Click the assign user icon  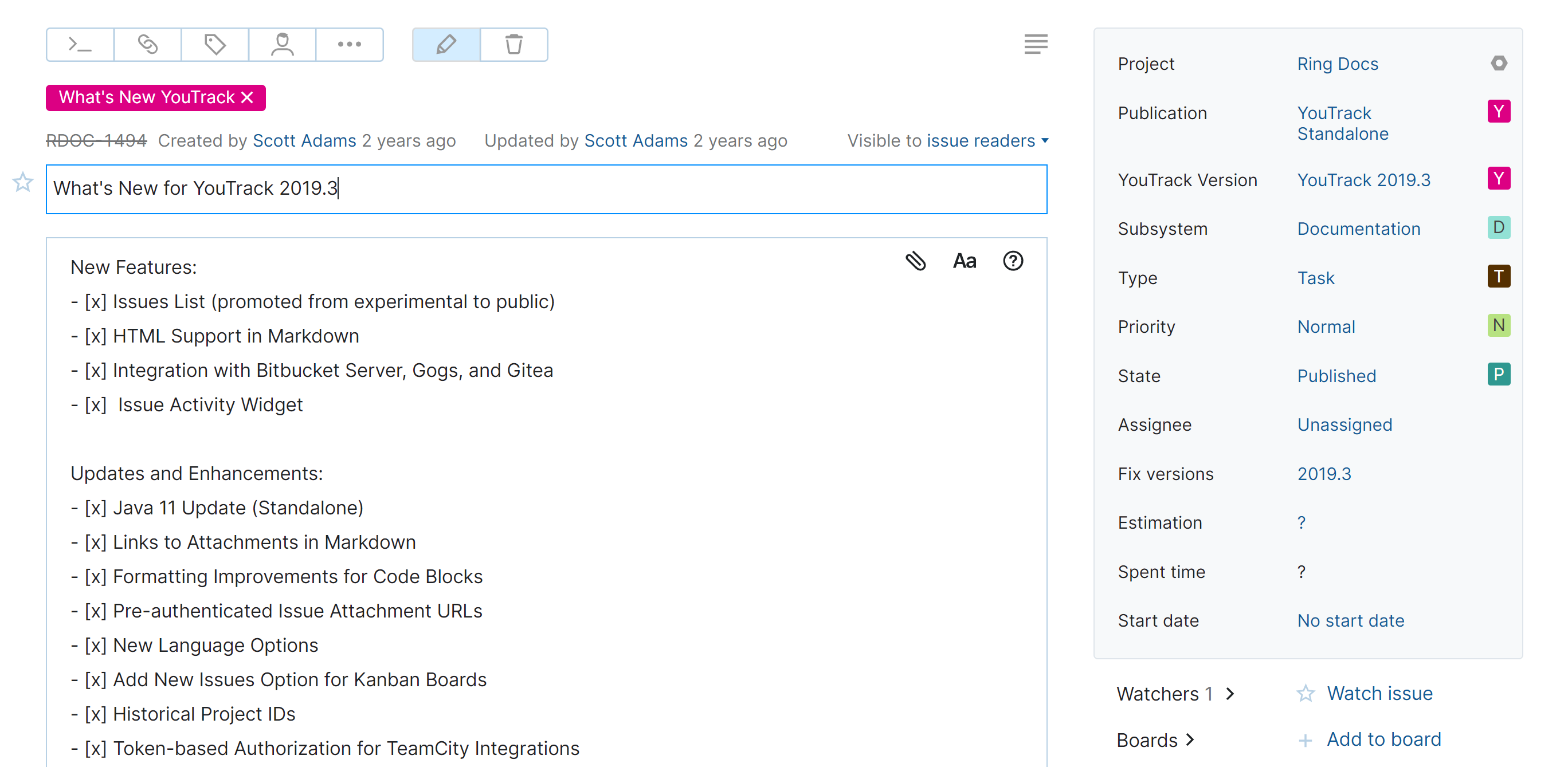pyautogui.click(x=283, y=45)
